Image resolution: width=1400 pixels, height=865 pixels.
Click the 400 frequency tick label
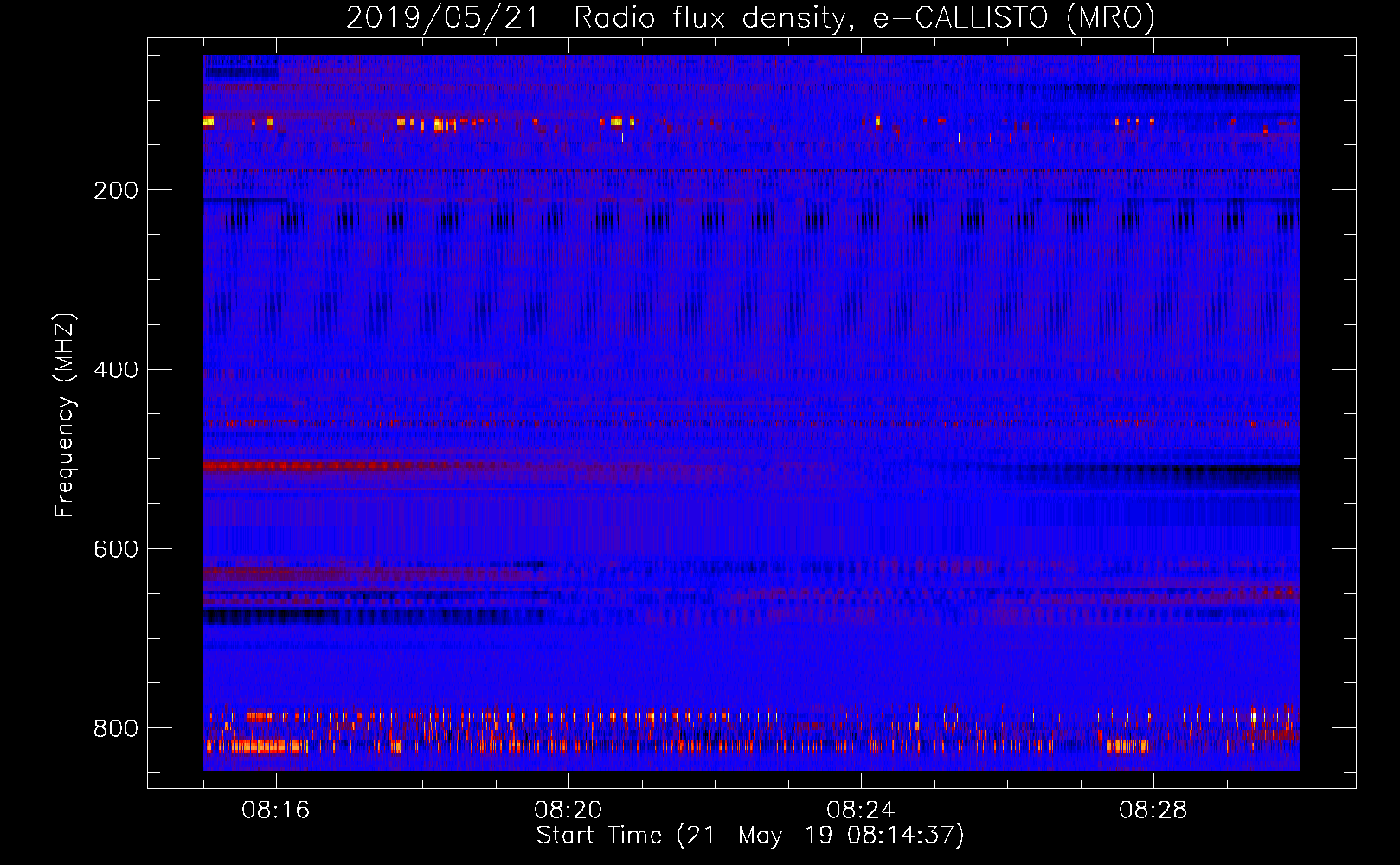[116, 370]
